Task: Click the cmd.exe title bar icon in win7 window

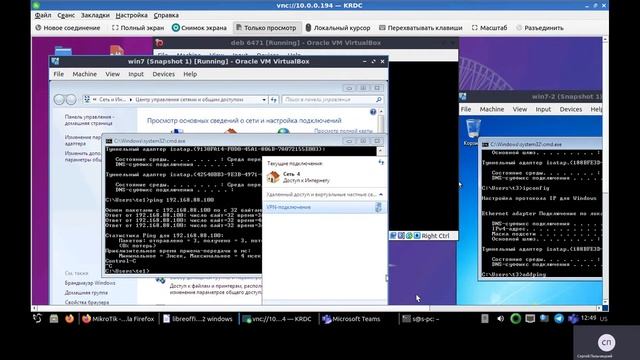Action: pyautogui.click(x=109, y=141)
